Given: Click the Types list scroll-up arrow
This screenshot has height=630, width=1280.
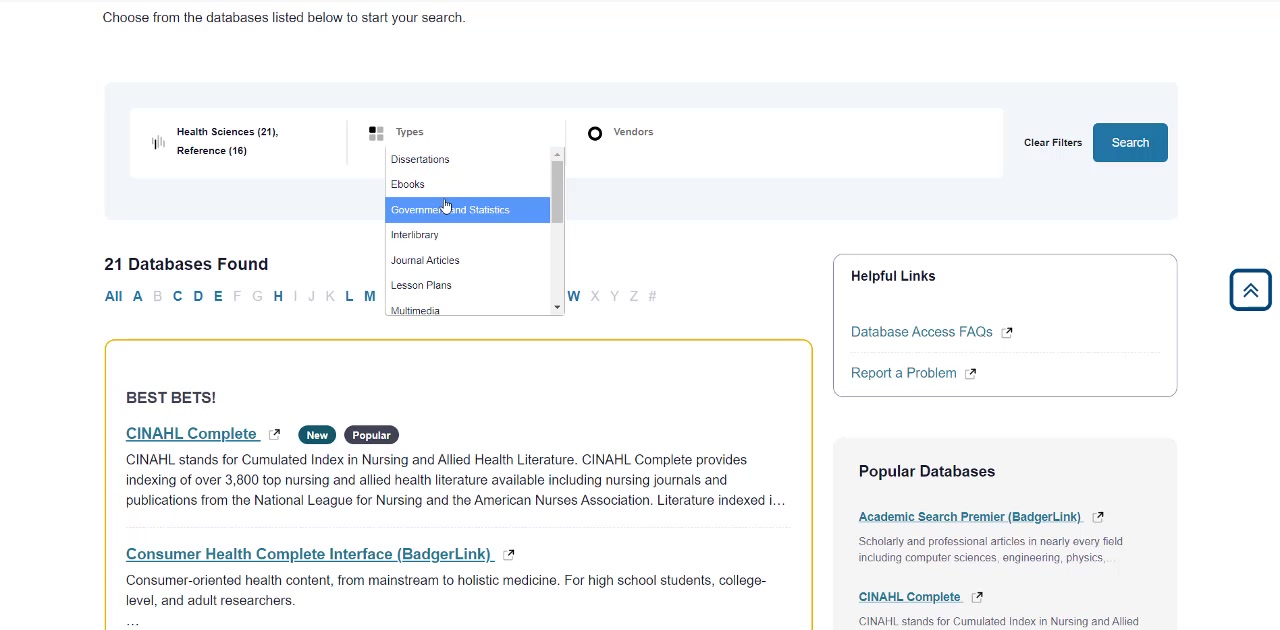Looking at the screenshot, I should tap(557, 155).
